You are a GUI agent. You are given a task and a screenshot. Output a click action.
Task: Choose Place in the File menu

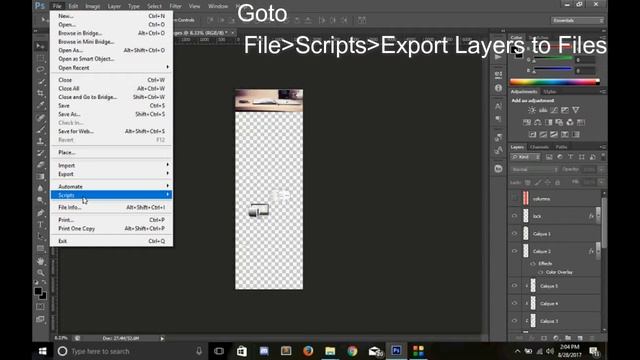[x=111, y=152]
